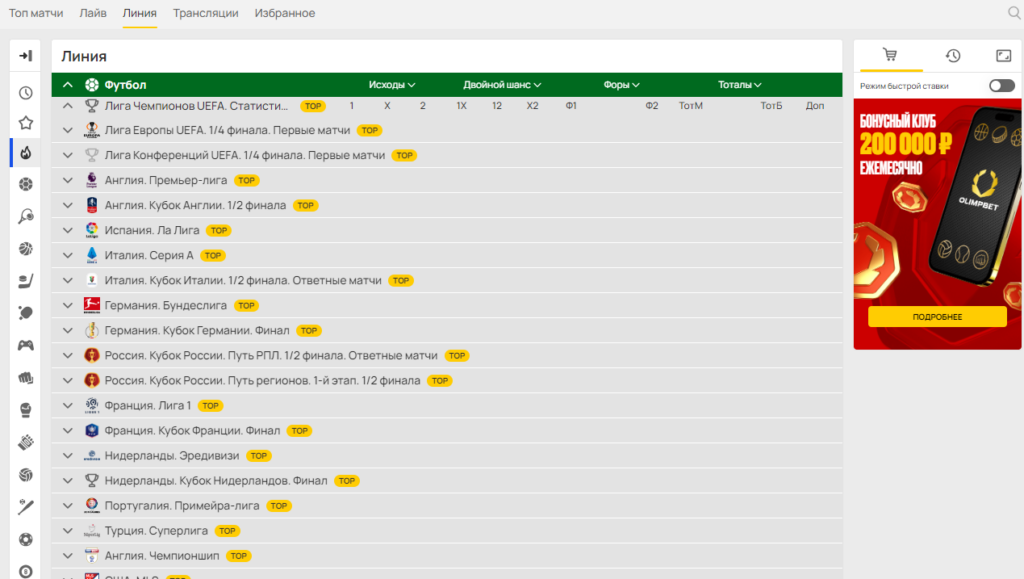The height and width of the screenshot is (579, 1024).
Task: Select the Линия tab
Action: coord(140,13)
